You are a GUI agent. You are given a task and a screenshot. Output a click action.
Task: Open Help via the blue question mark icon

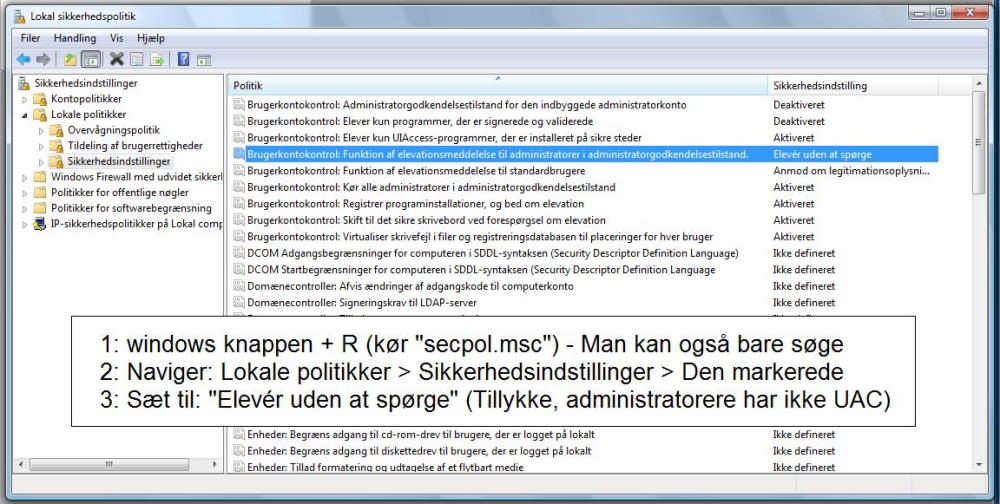pos(184,59)
